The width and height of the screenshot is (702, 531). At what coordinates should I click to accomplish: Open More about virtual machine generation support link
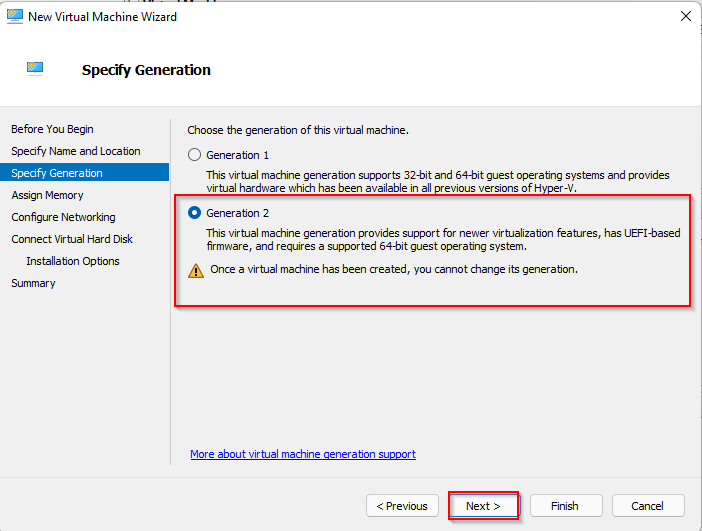[x=303, y=454]
